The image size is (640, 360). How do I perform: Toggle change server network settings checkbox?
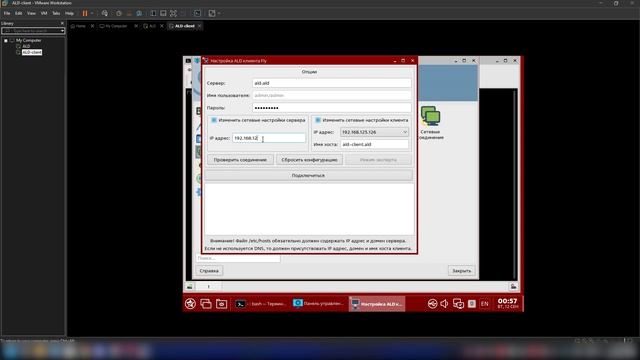click(214, 120)
